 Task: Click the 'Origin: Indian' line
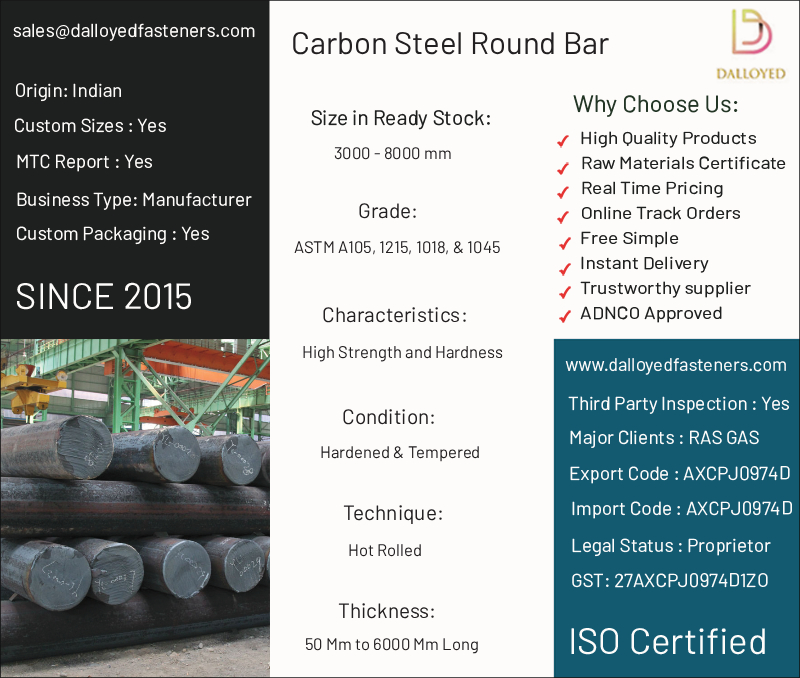click(x=68, y=91)
